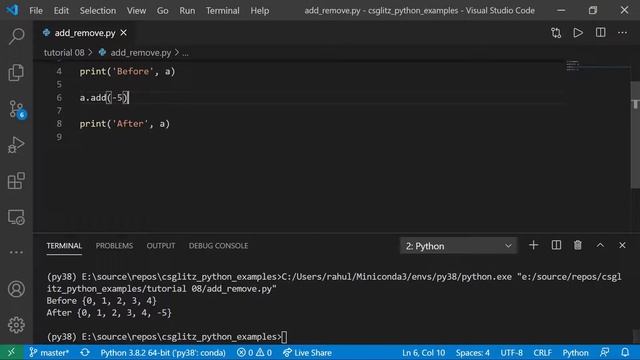Image resolution: width=640 pixels, height=360 pixels.
Task: Click the code minimap
Action: point(573,65)
